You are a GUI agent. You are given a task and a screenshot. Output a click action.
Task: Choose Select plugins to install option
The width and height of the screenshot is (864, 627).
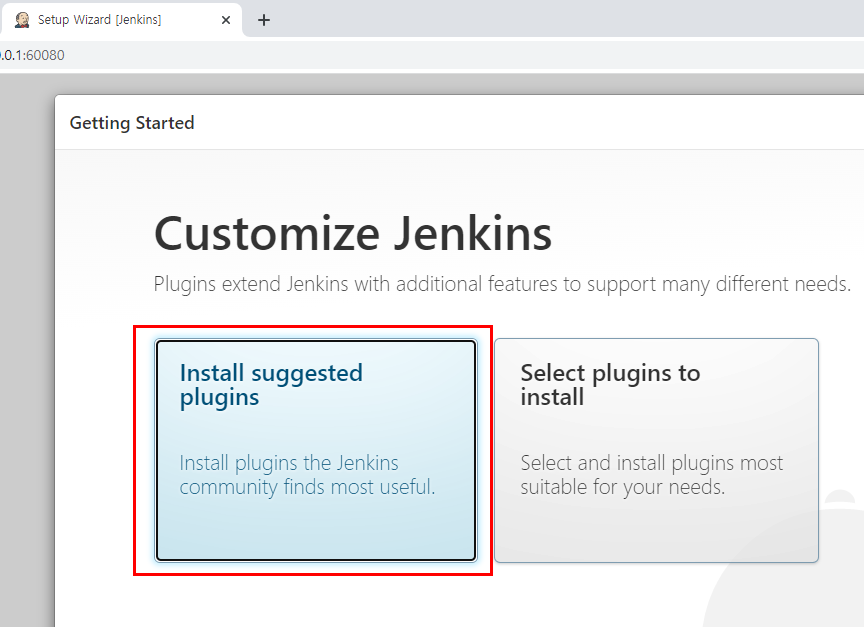pyautogui.click(x=656, y=450)
